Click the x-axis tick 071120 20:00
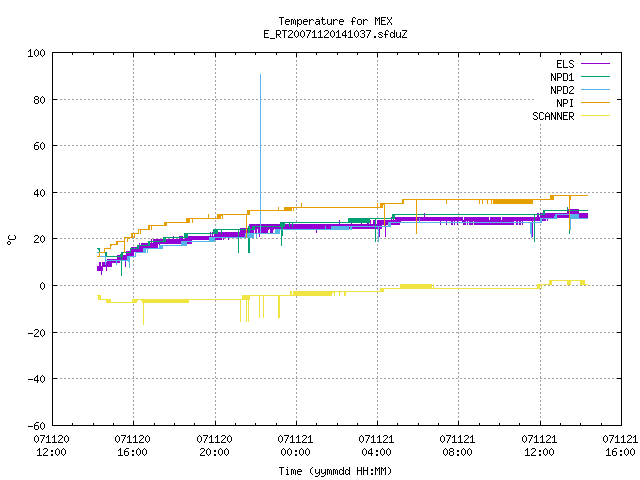 [x=214, y=446]
